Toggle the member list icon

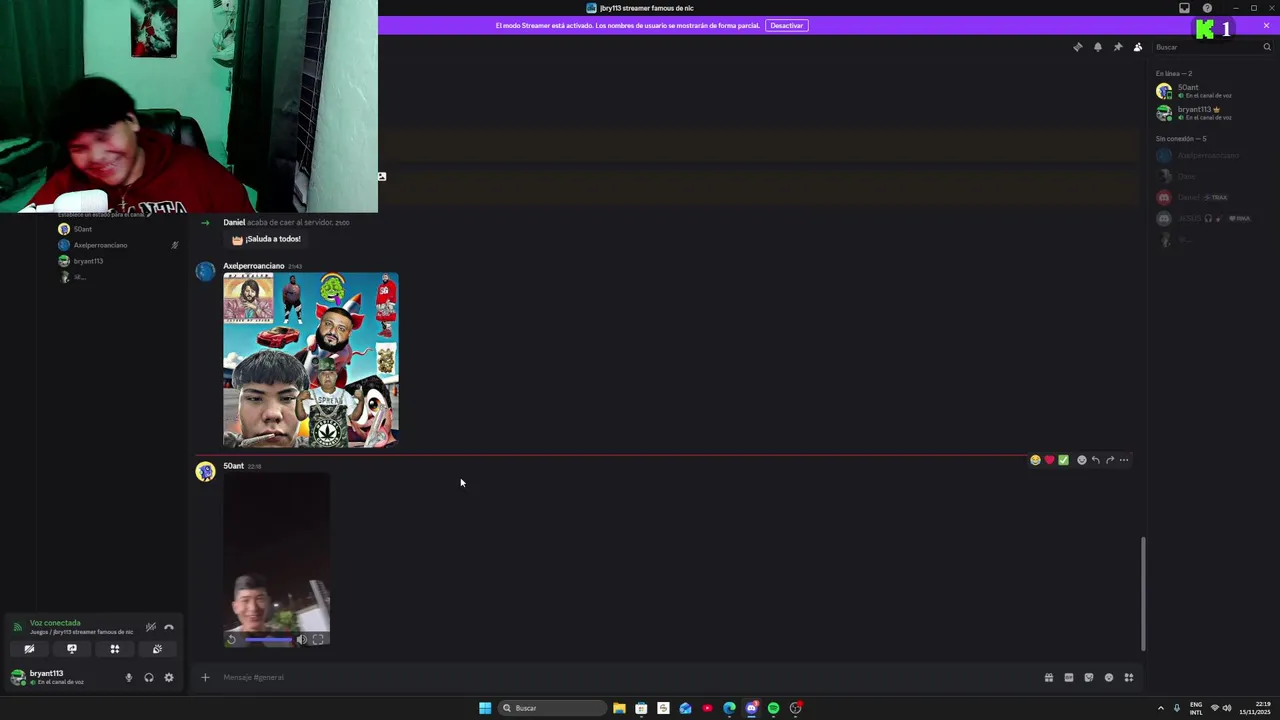pyautogui.click(x=1137, y=47)
